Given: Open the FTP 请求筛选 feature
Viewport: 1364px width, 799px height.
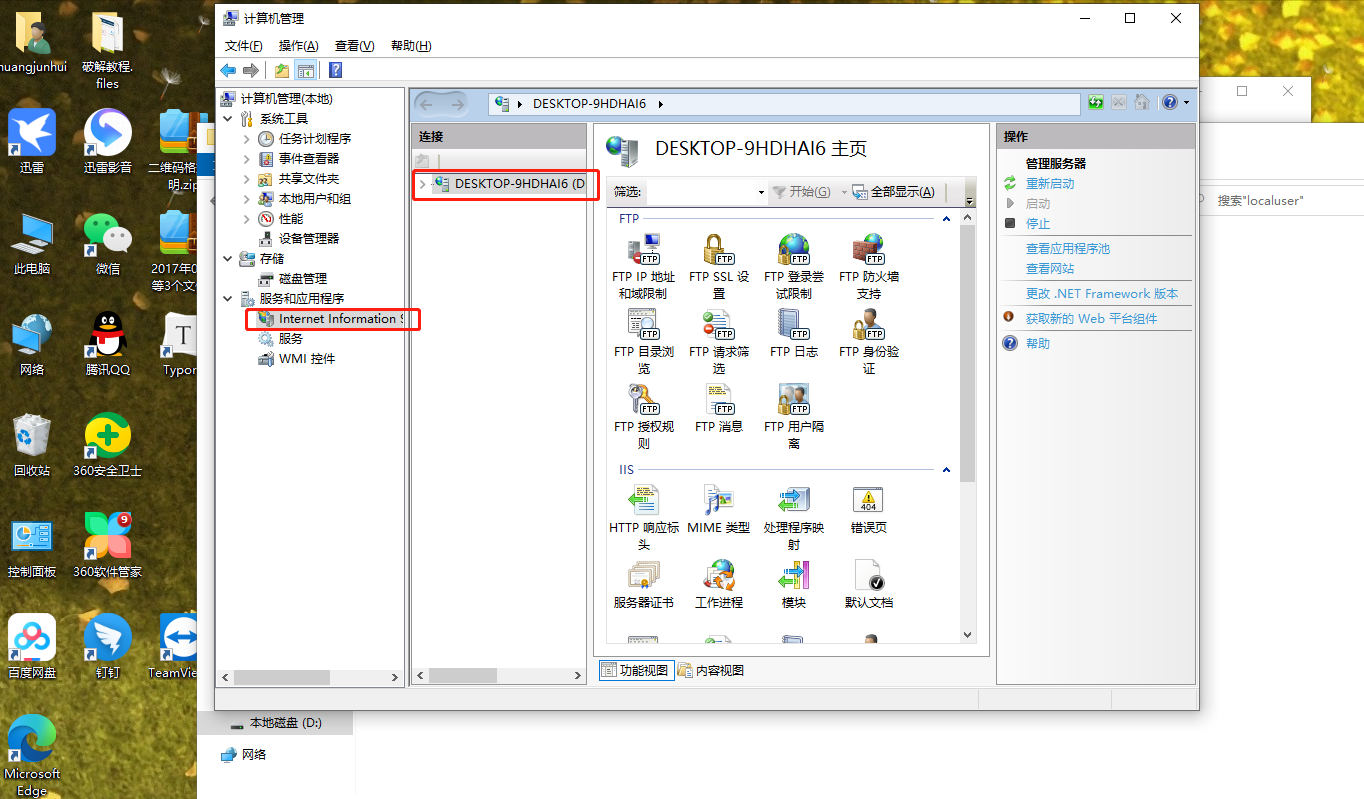Looking at the screenshot, I should [x=719, y=341].
